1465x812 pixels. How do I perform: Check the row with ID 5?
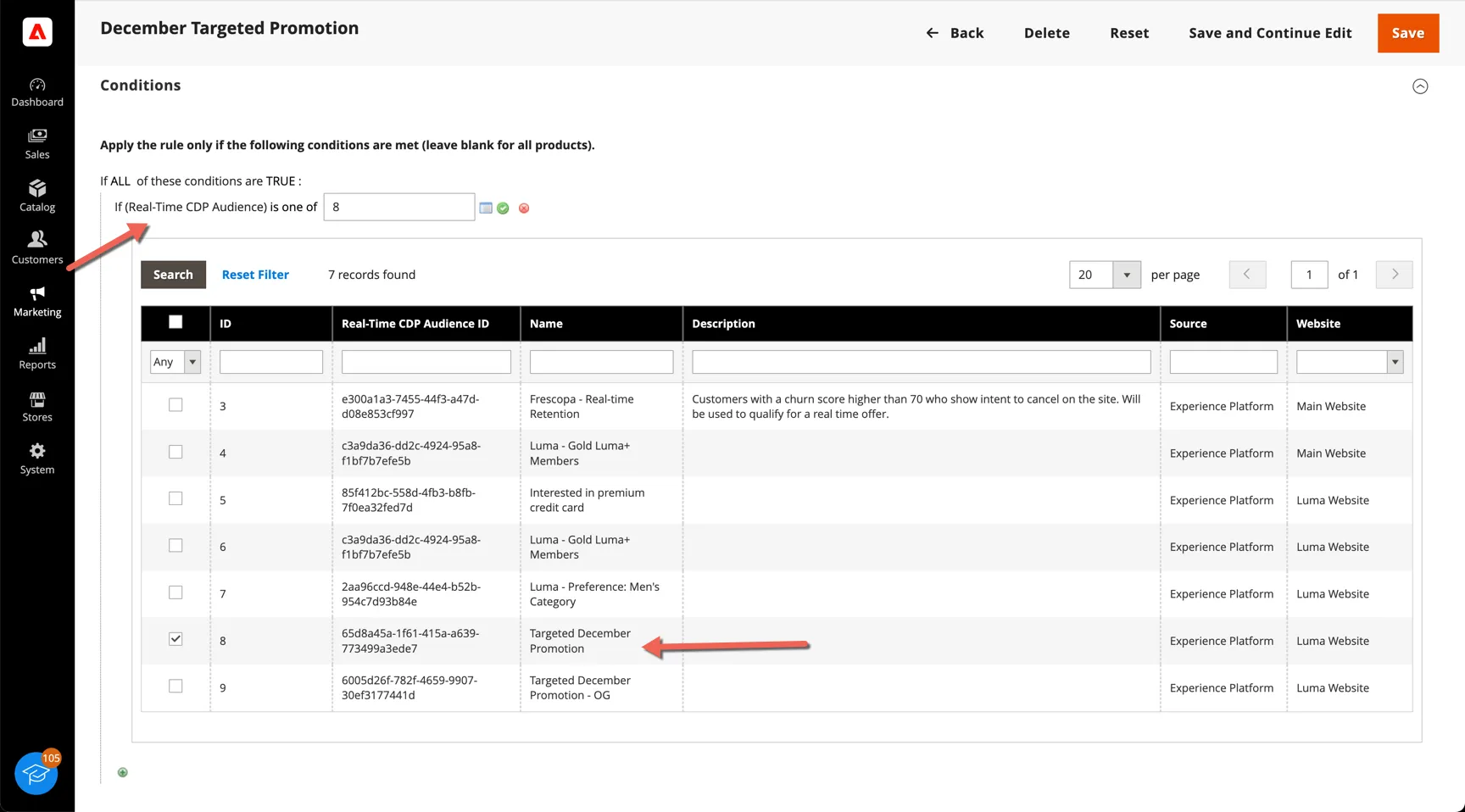tap(175, 498)
